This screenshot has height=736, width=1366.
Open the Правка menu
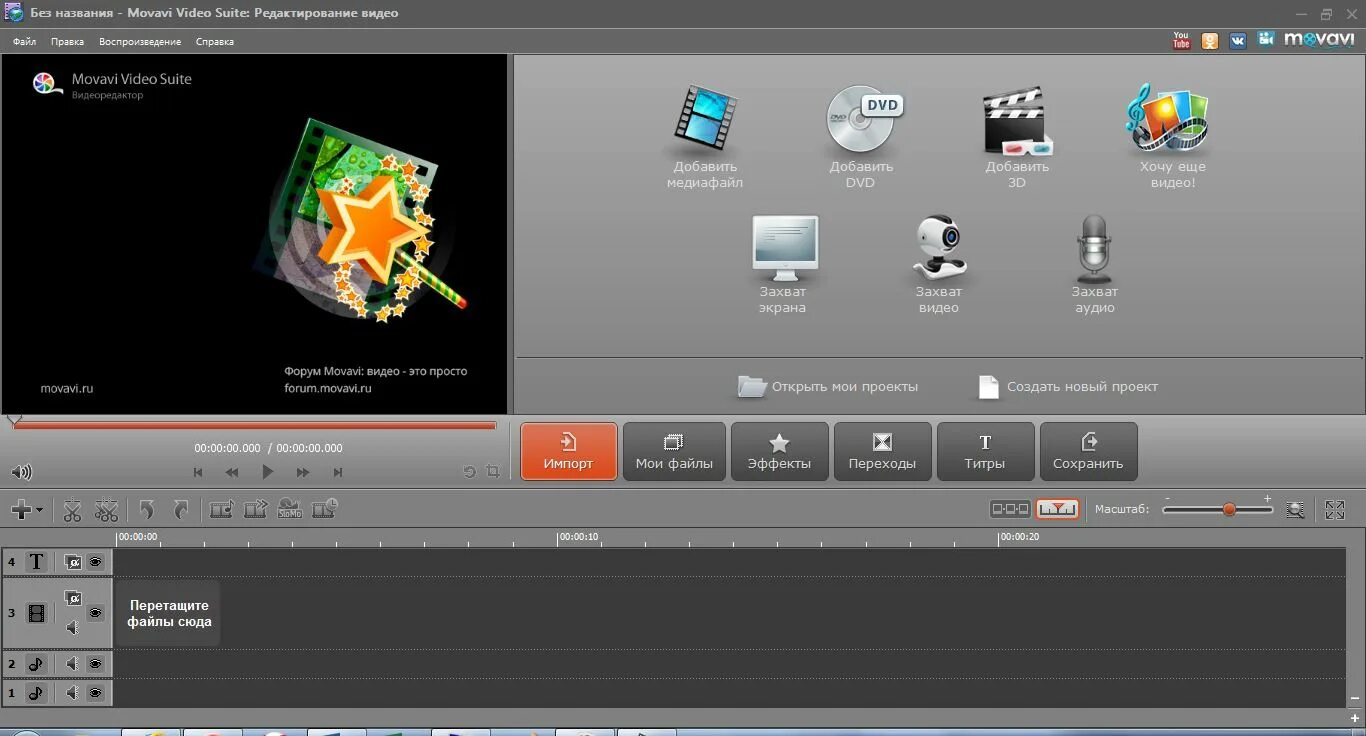[x=67, y=42]
